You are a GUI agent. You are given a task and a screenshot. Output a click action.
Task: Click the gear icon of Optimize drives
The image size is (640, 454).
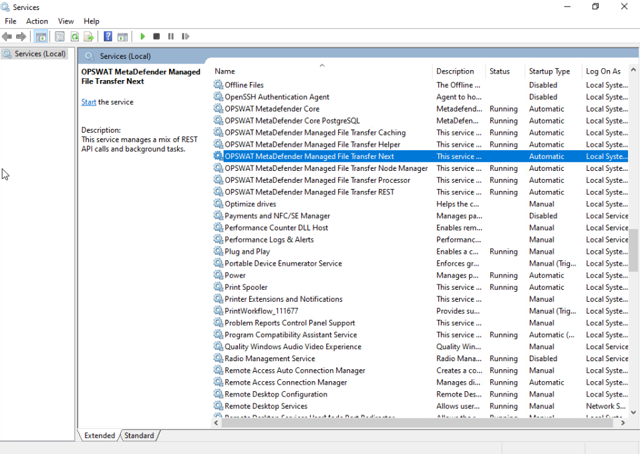218,204
